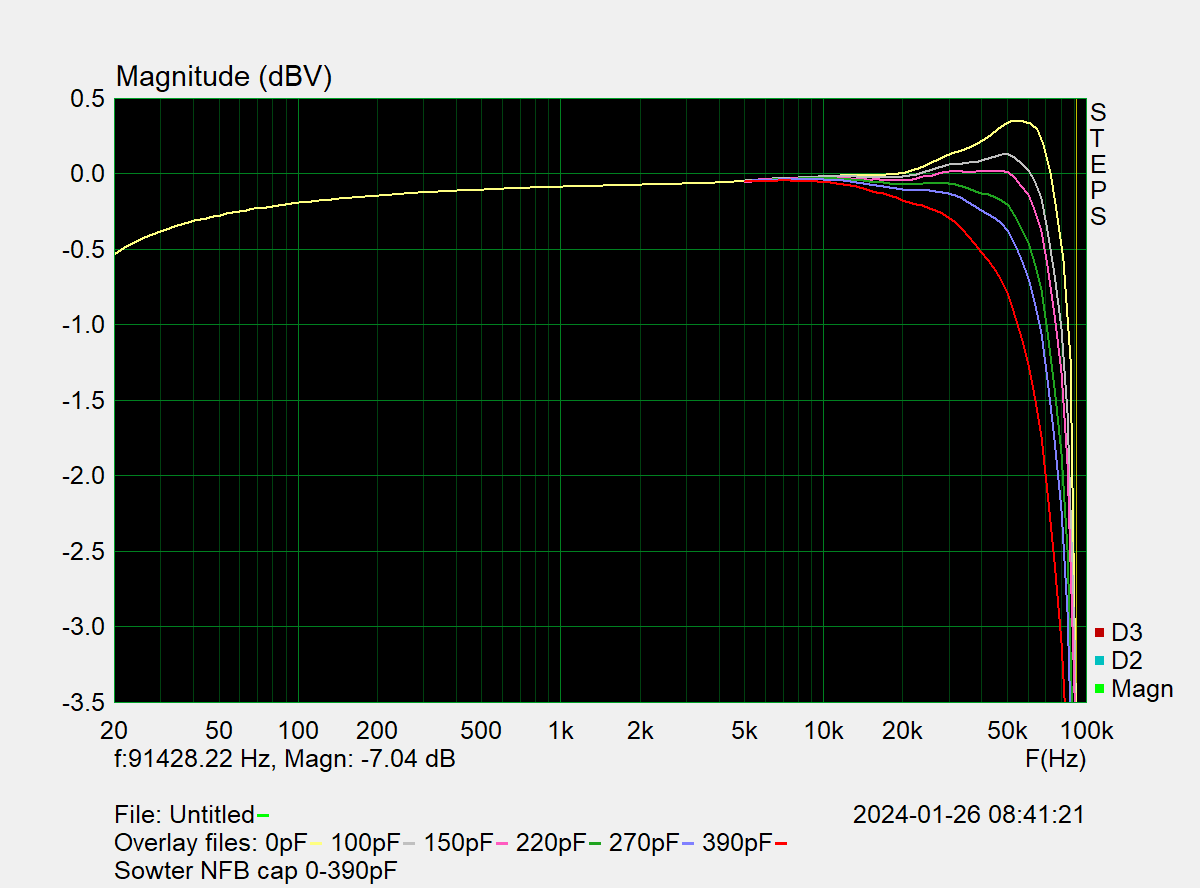The image size is (1200, 888).
Task: Click the green Magn legend marker
Action: 1098,688
